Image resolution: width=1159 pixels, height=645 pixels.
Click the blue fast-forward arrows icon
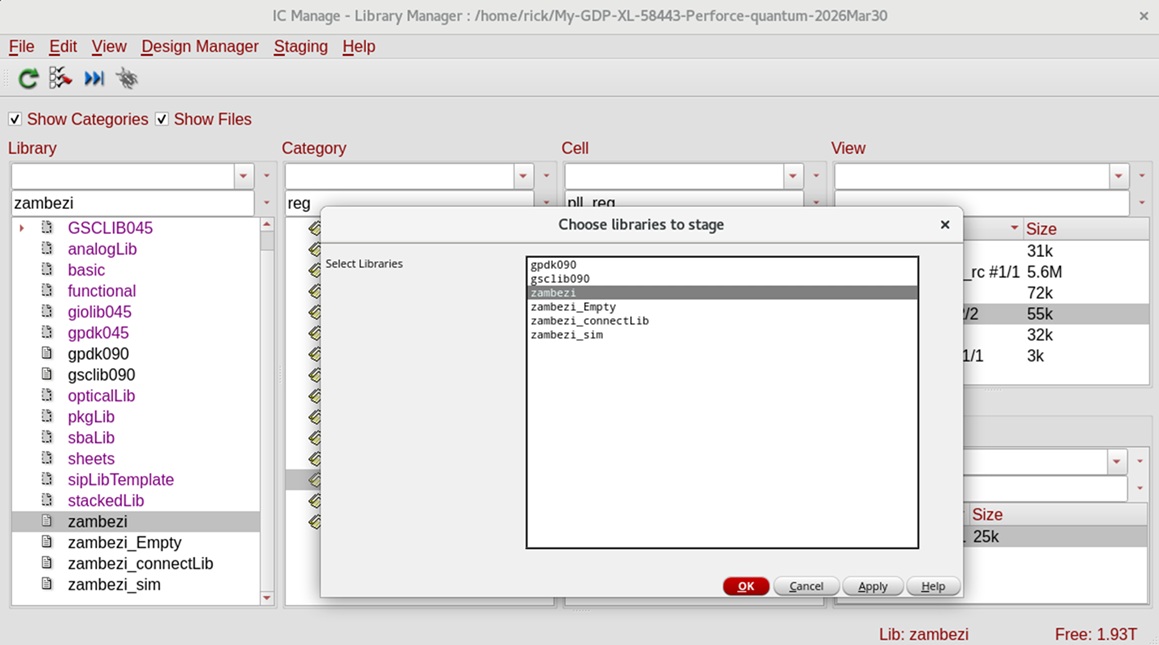coord(94,78)
